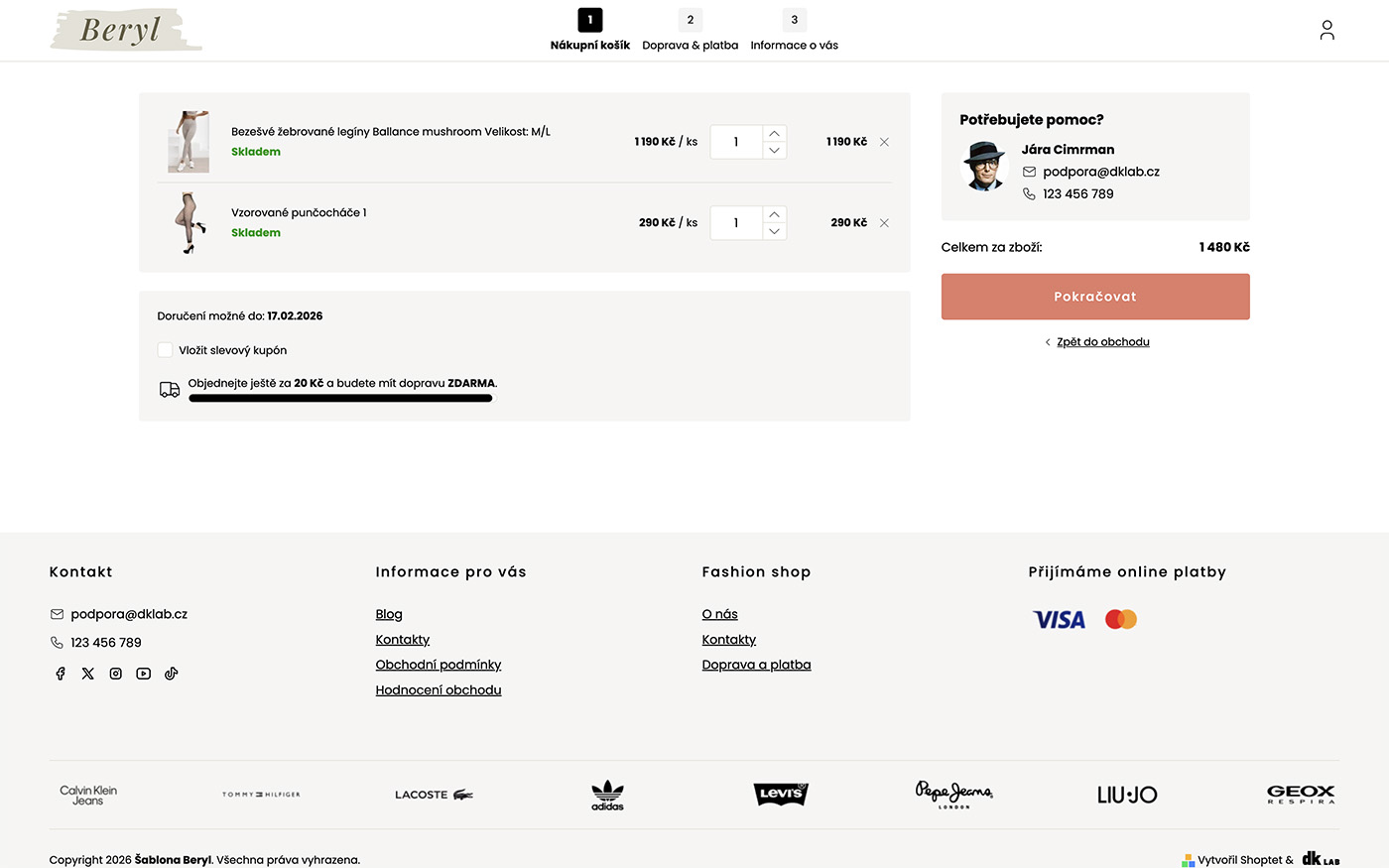Open the leggings product thumbnail
This screenshot has height=868, width=1389.
[188, 142]
